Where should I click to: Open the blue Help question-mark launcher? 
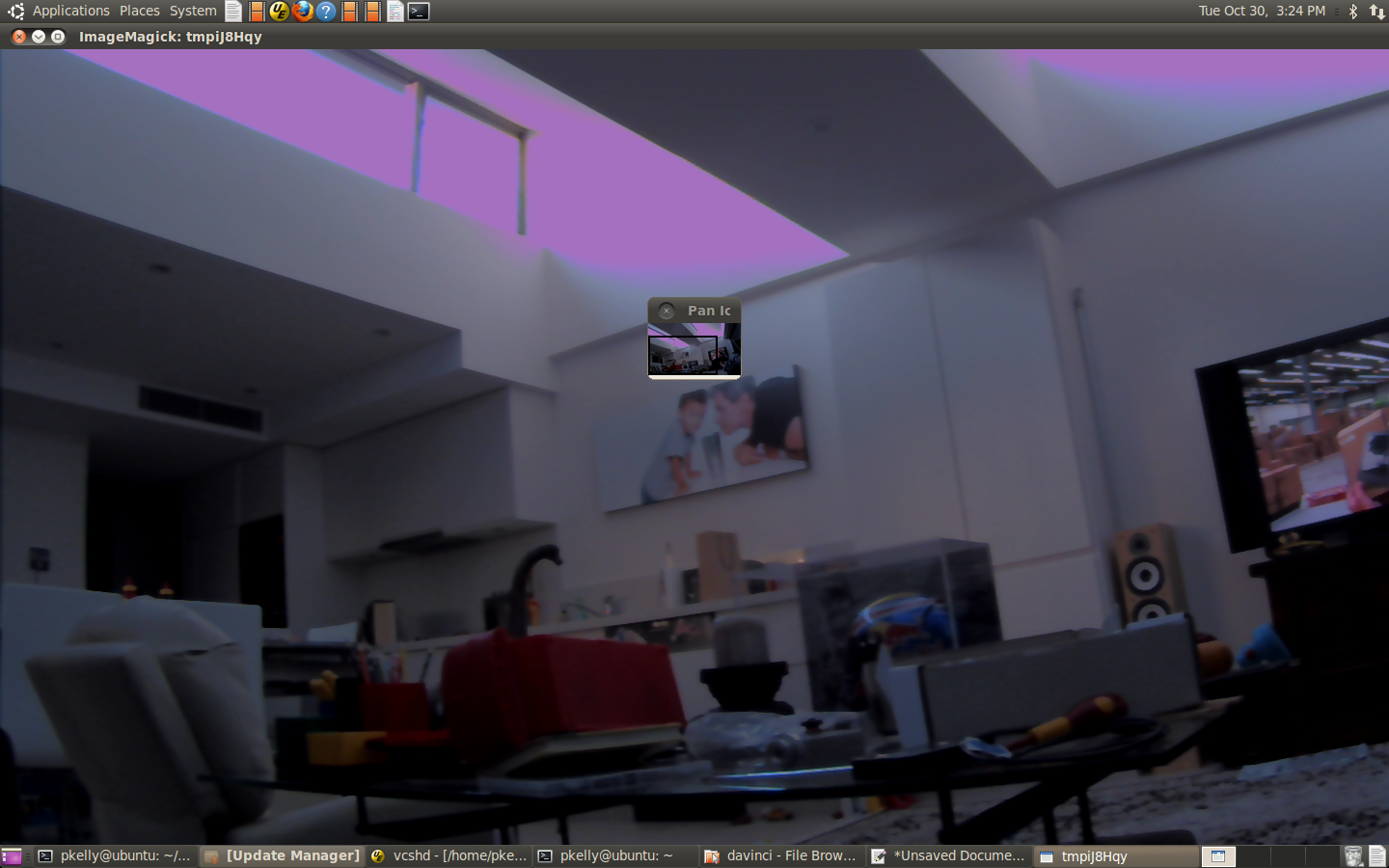(x=326, y=11)
